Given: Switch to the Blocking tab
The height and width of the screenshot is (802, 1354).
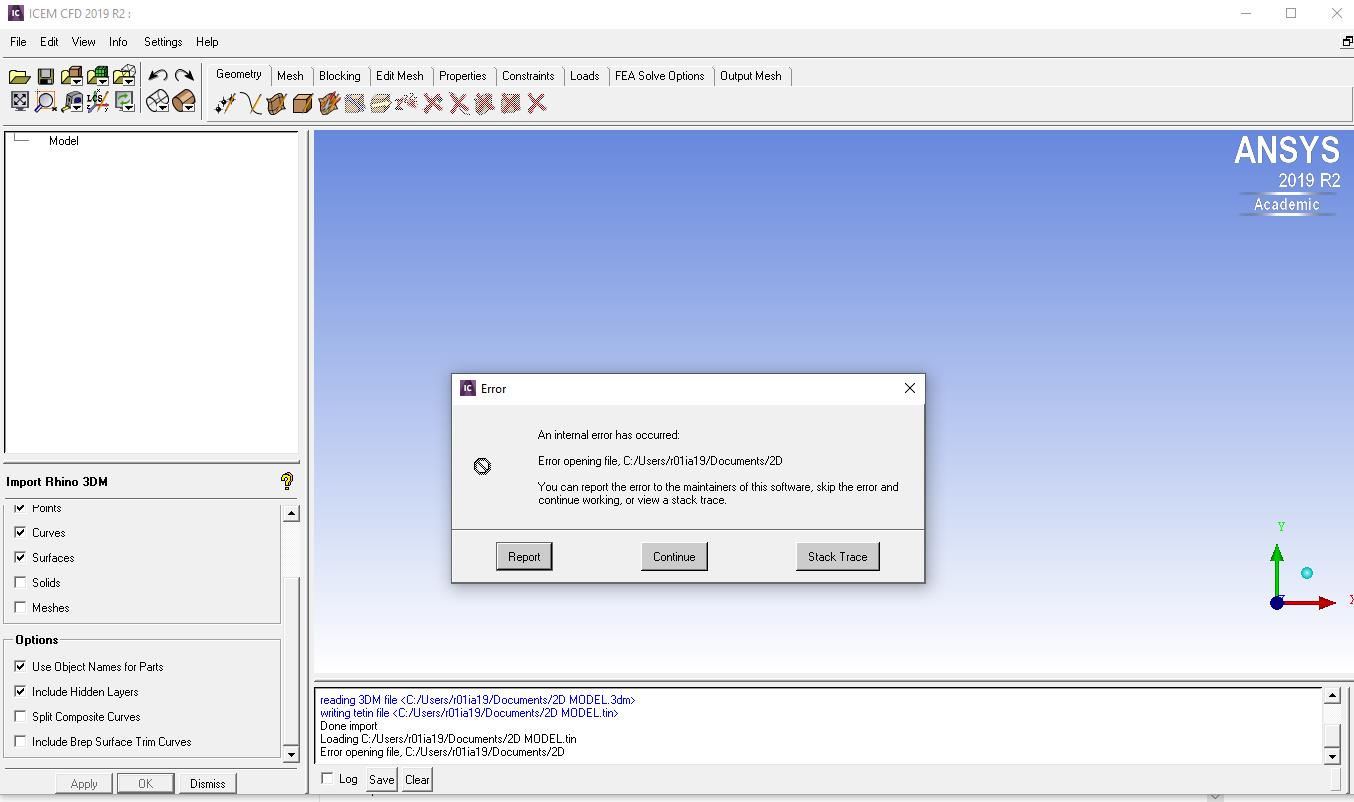Looking at the screenshot, I should 340,76.
